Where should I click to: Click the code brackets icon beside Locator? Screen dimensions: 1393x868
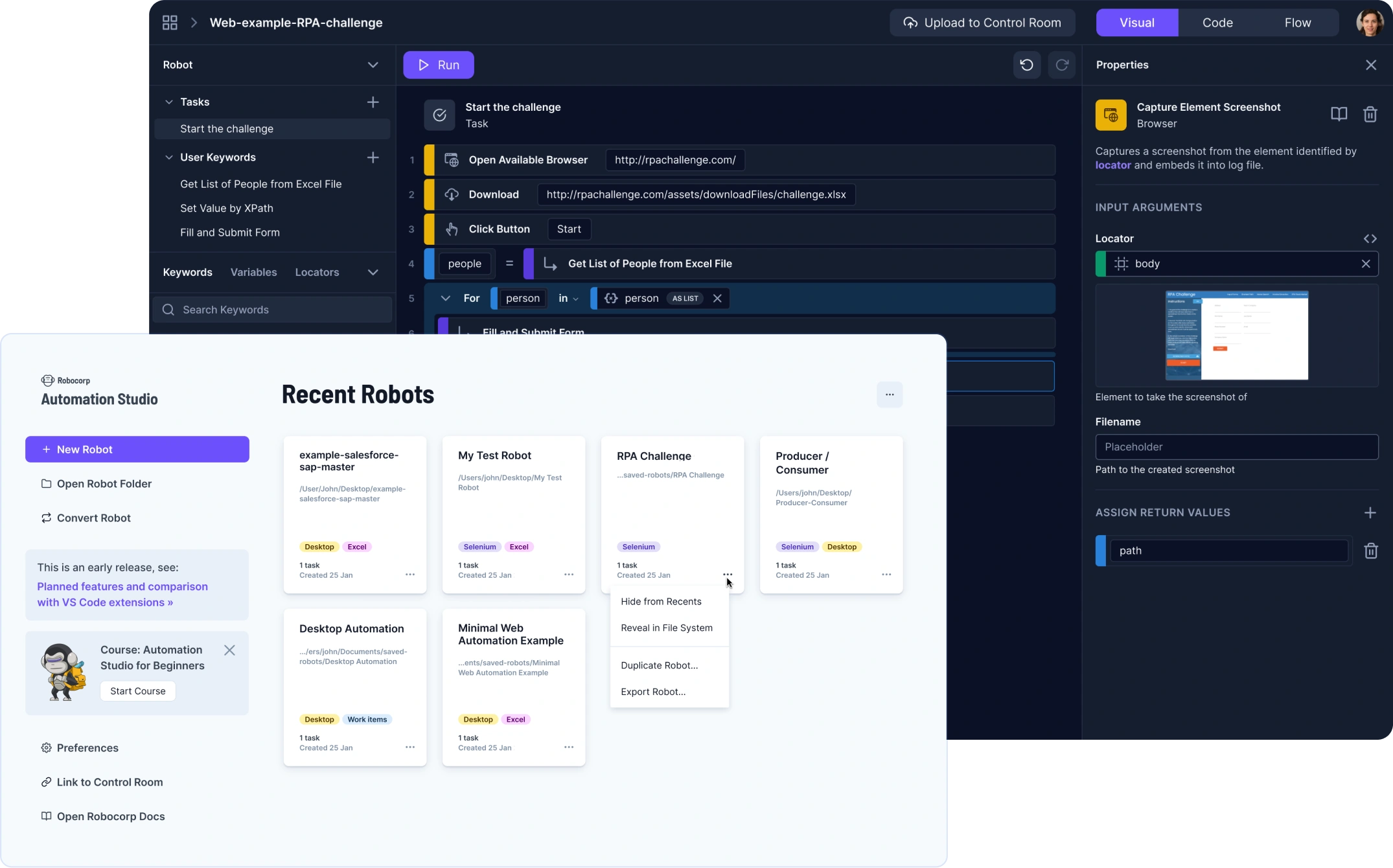(1370, 239)
